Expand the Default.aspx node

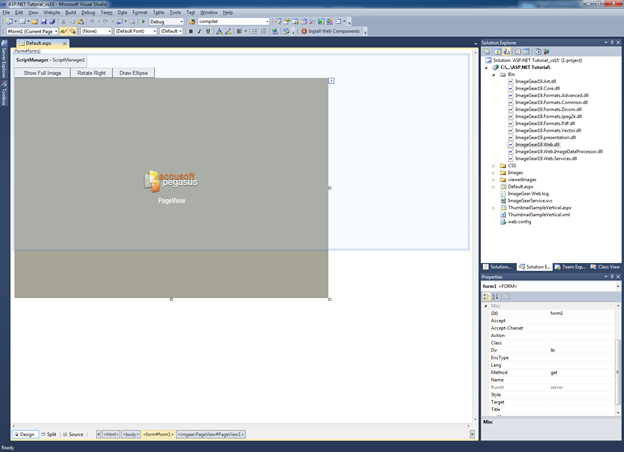click(494, 187)
